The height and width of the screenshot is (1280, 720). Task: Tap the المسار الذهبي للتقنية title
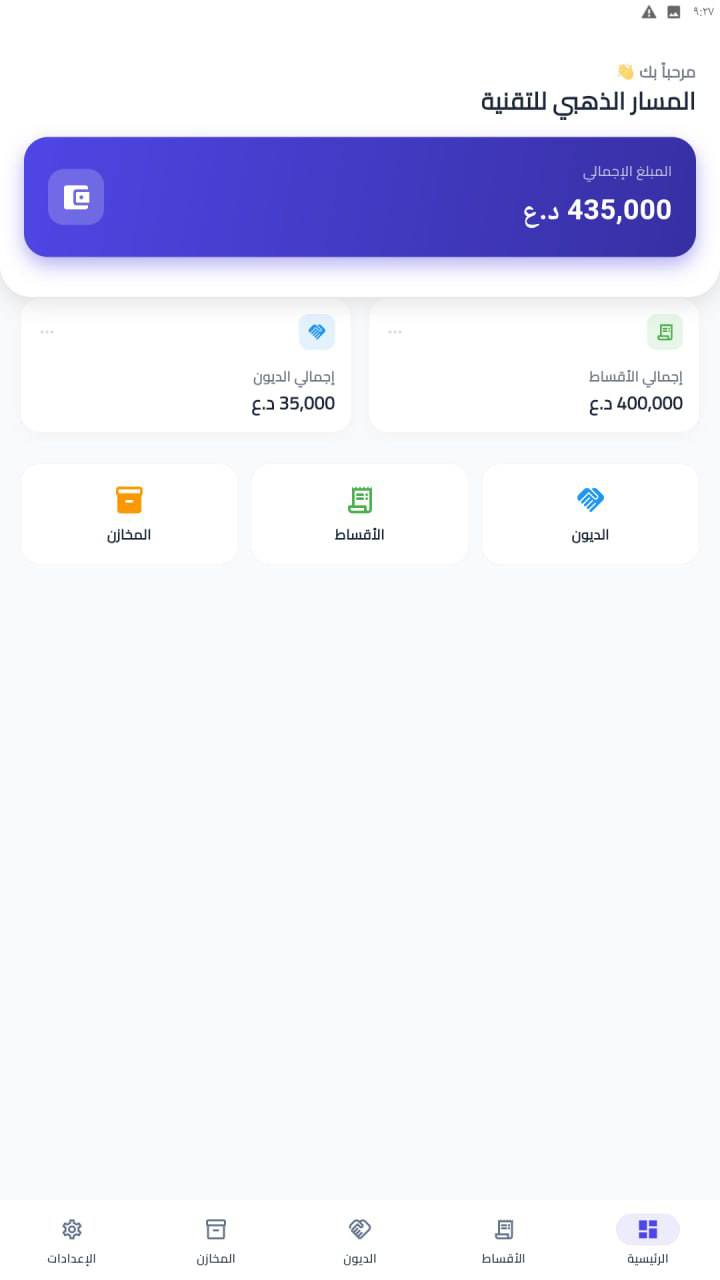(x=588, y=102)
